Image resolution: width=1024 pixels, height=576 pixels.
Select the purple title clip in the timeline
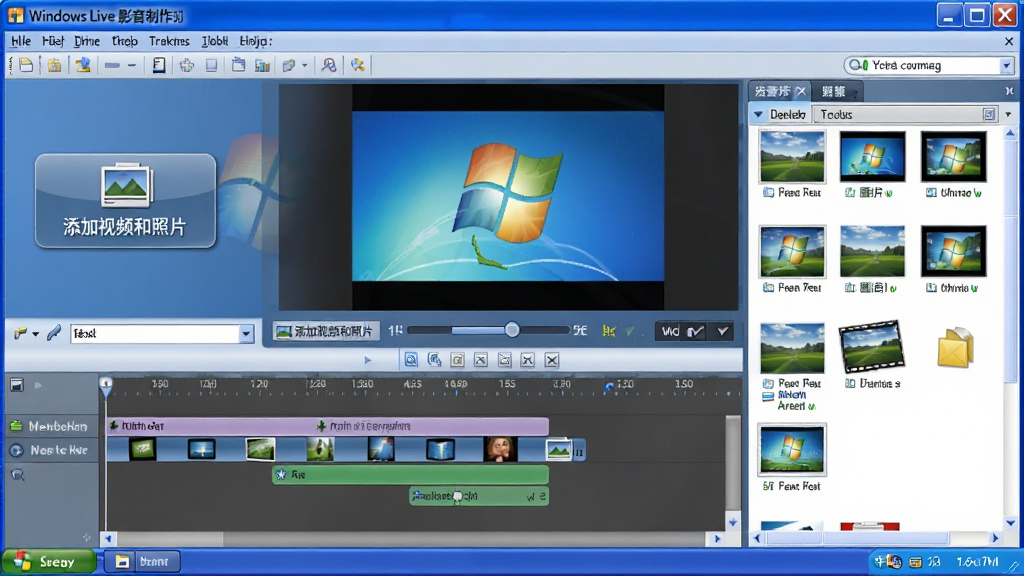coord(327,426)
